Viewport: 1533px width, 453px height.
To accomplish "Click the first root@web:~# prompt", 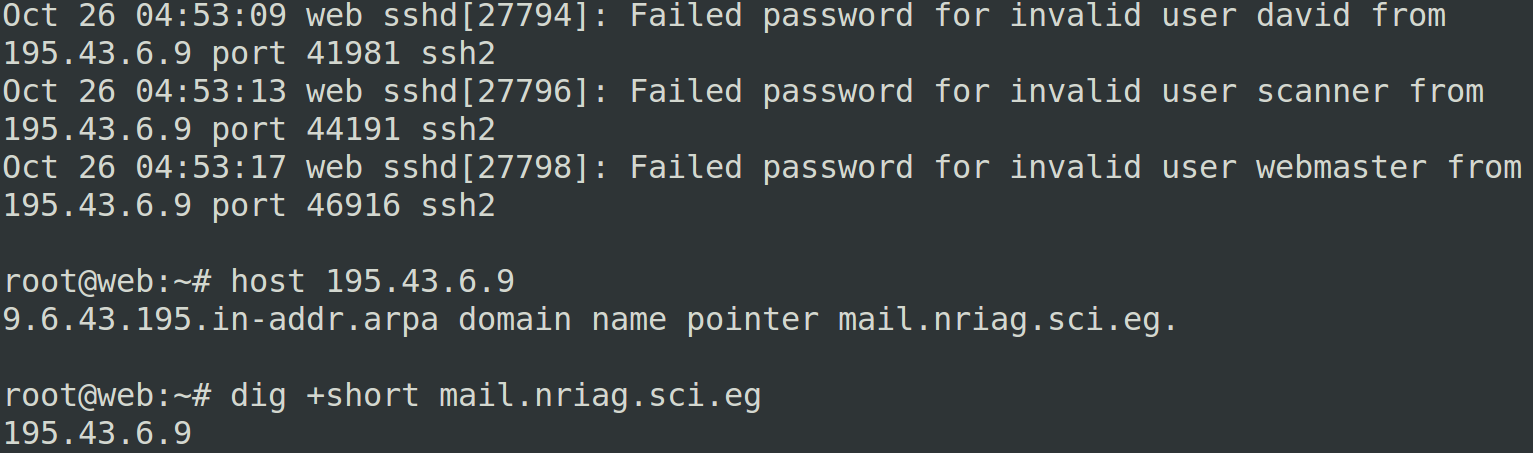I will 107,281.
